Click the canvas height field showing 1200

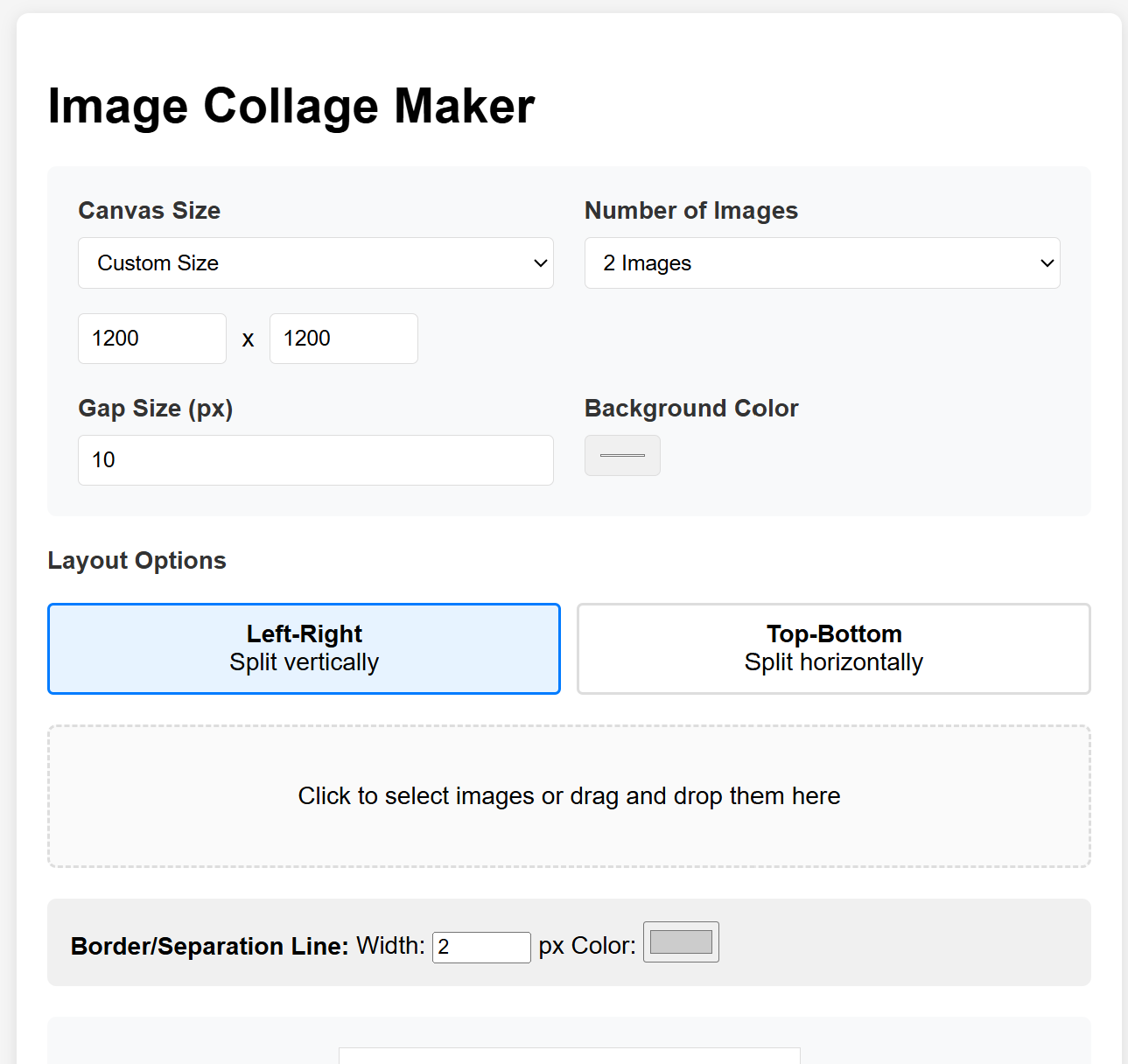pyautogui.click(x=343, y=338)
